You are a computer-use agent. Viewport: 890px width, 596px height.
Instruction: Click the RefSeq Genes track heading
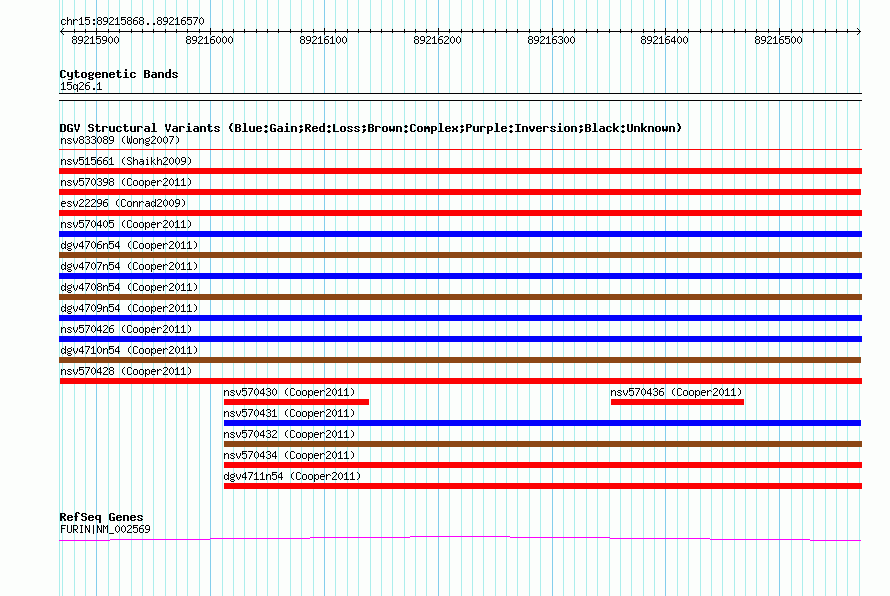point(101,517)
